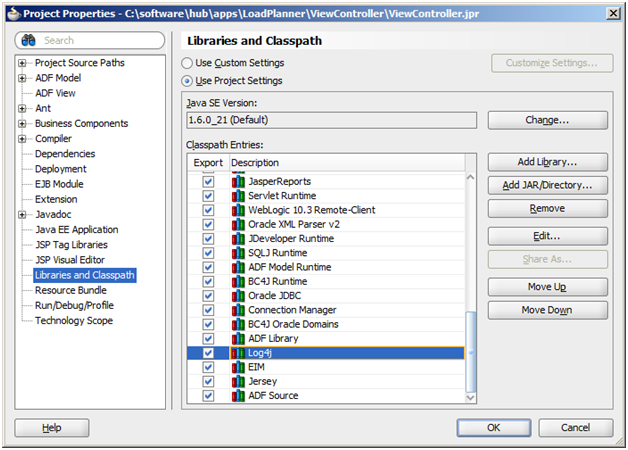
Task: Toggle export checkbox for Connection Manager
Action: coord(208,310)
